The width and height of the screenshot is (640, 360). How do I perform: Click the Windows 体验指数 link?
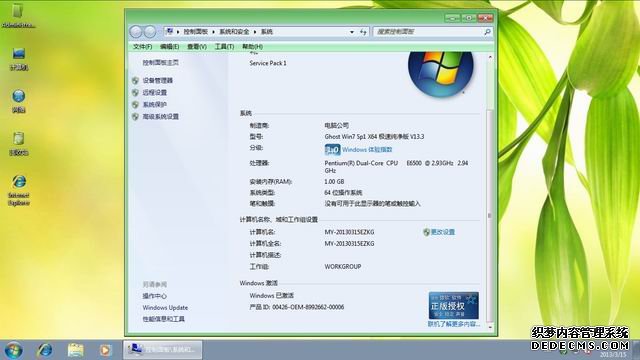(x=367, y=150)
